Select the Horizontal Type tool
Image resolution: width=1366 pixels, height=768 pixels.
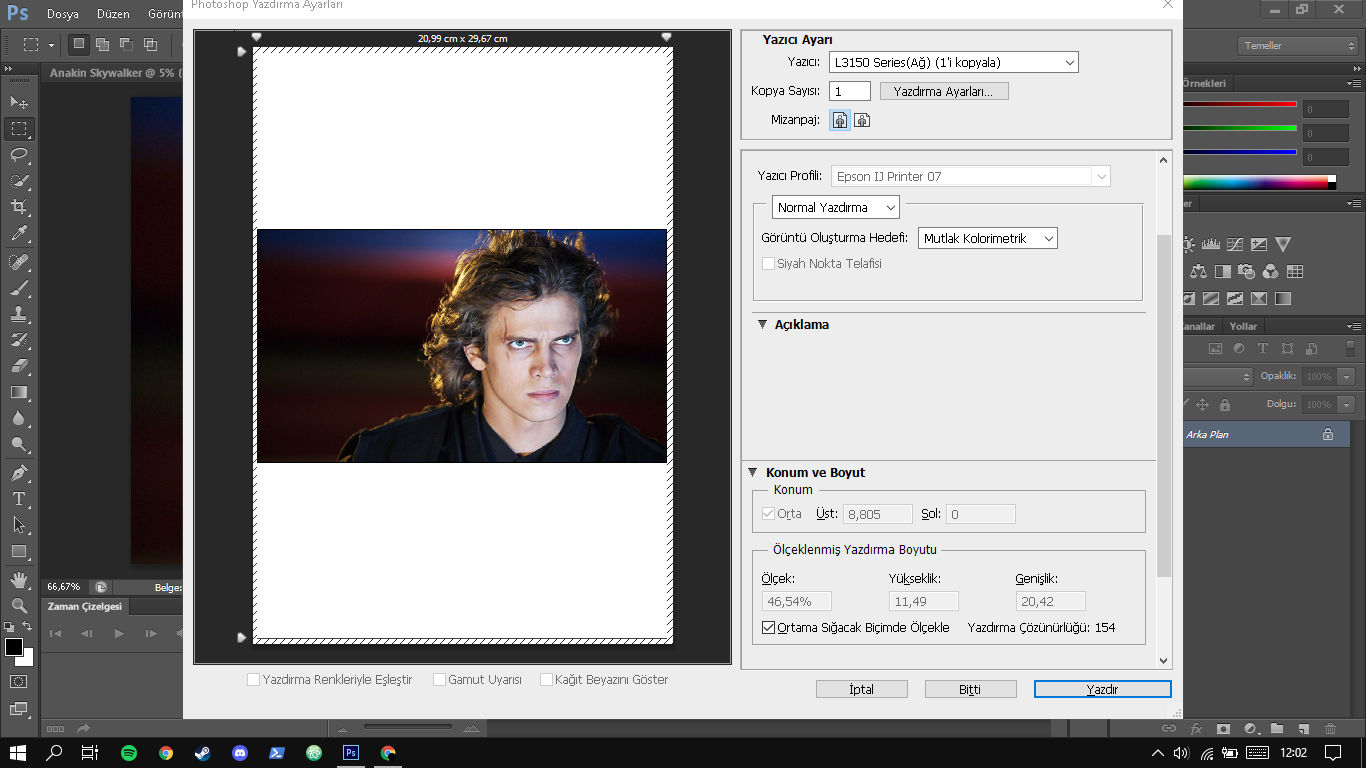click(x=19, y=498)
